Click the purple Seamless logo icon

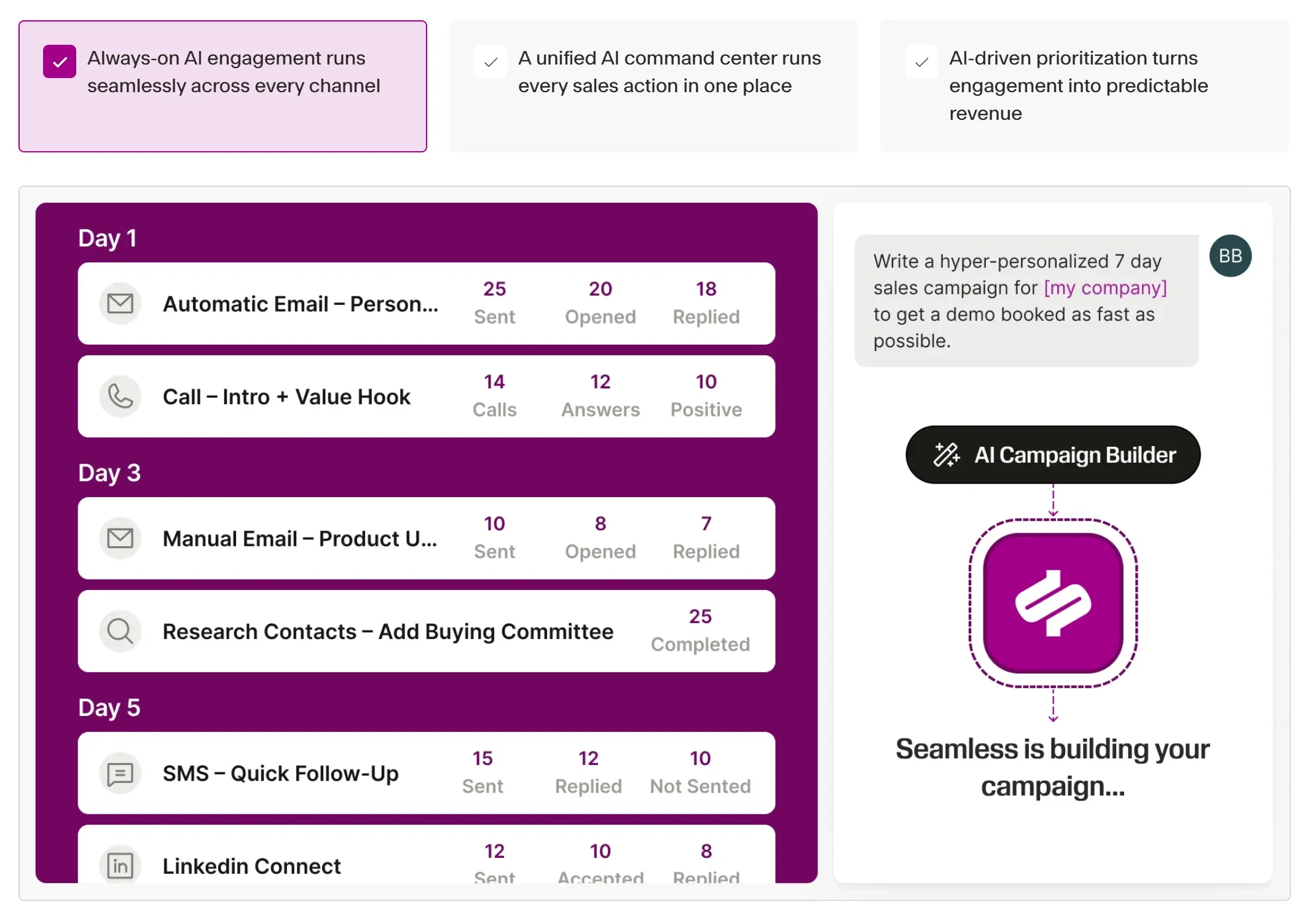(1053, 603)
